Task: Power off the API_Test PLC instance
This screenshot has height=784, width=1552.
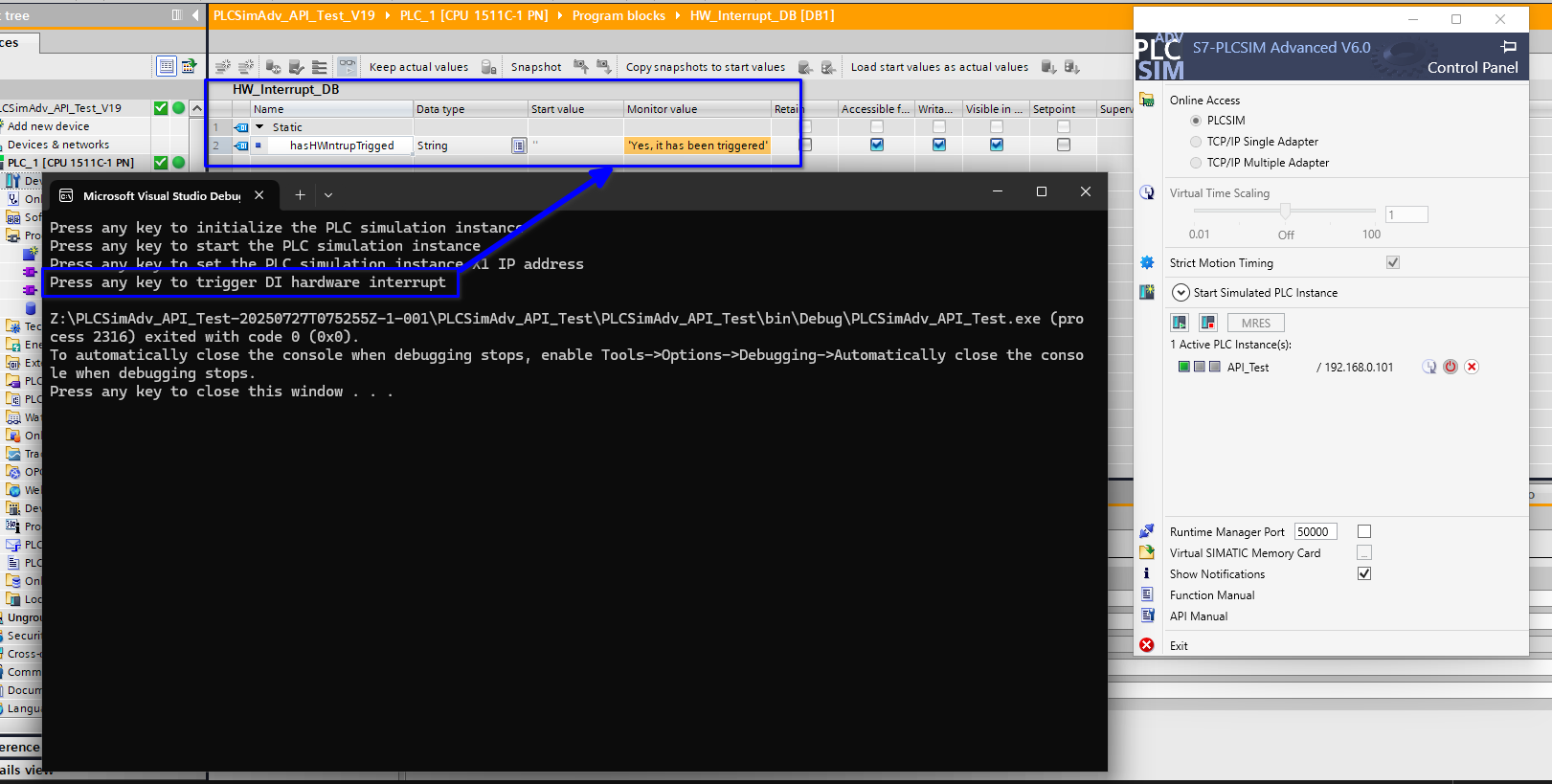Action: pyautogui.click(x=1451, y=367)
